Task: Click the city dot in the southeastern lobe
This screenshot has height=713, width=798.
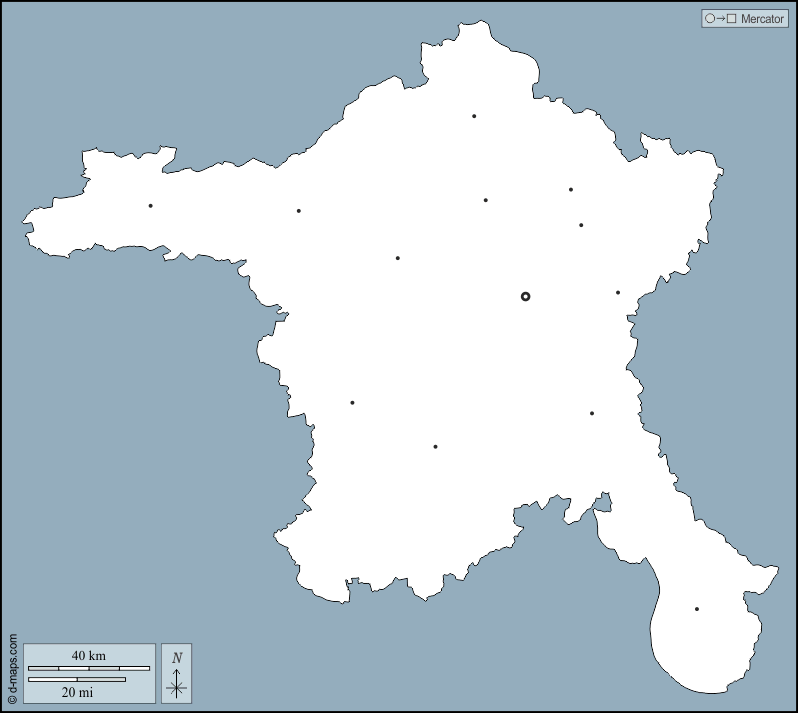Action: (697, 609)
